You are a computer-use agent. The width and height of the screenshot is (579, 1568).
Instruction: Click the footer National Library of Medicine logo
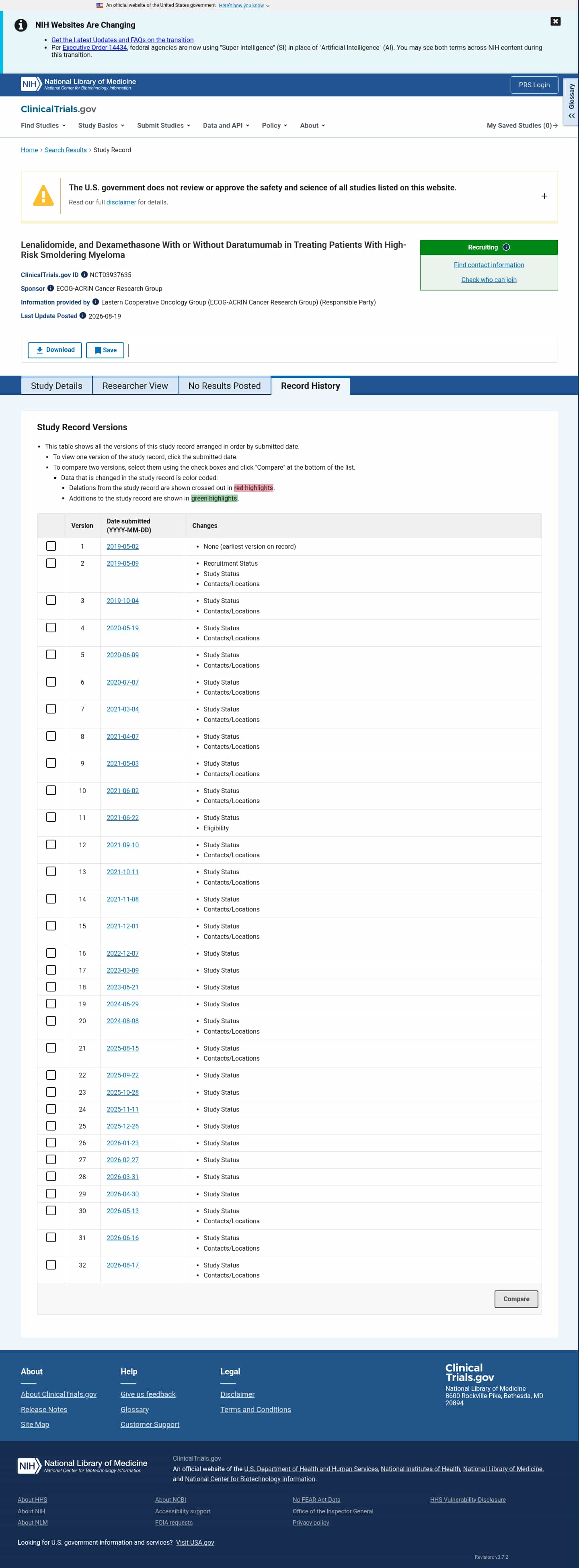[82, 1465]
